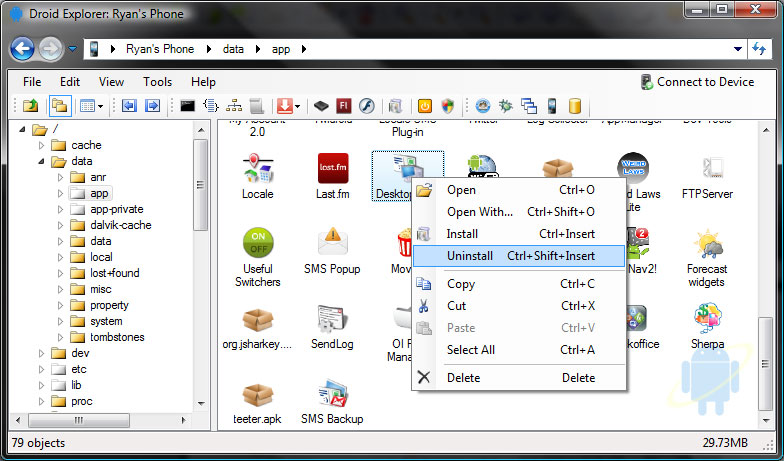Open the black command shell toolbar icon
Image resolution: width=784 pixels, height=461 pixels.
pos(188,106)
